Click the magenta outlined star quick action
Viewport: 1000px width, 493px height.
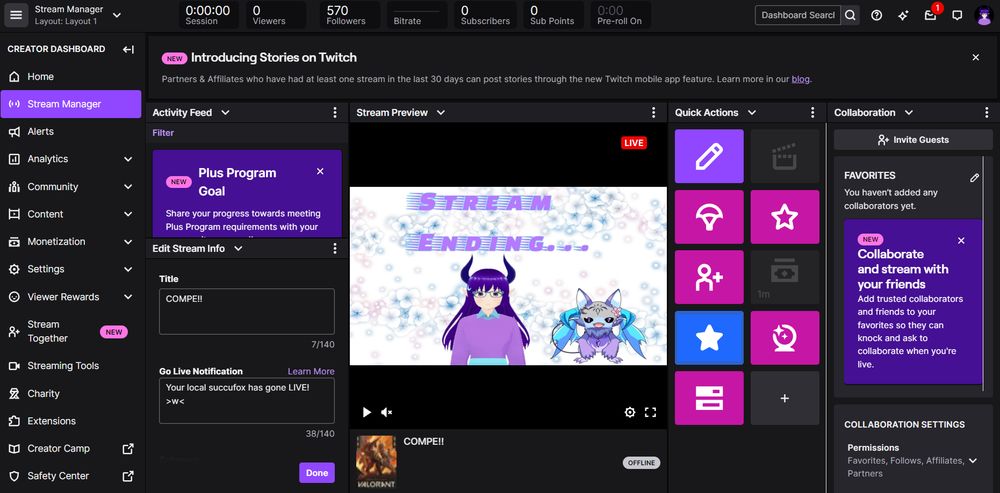pos(785,217)
